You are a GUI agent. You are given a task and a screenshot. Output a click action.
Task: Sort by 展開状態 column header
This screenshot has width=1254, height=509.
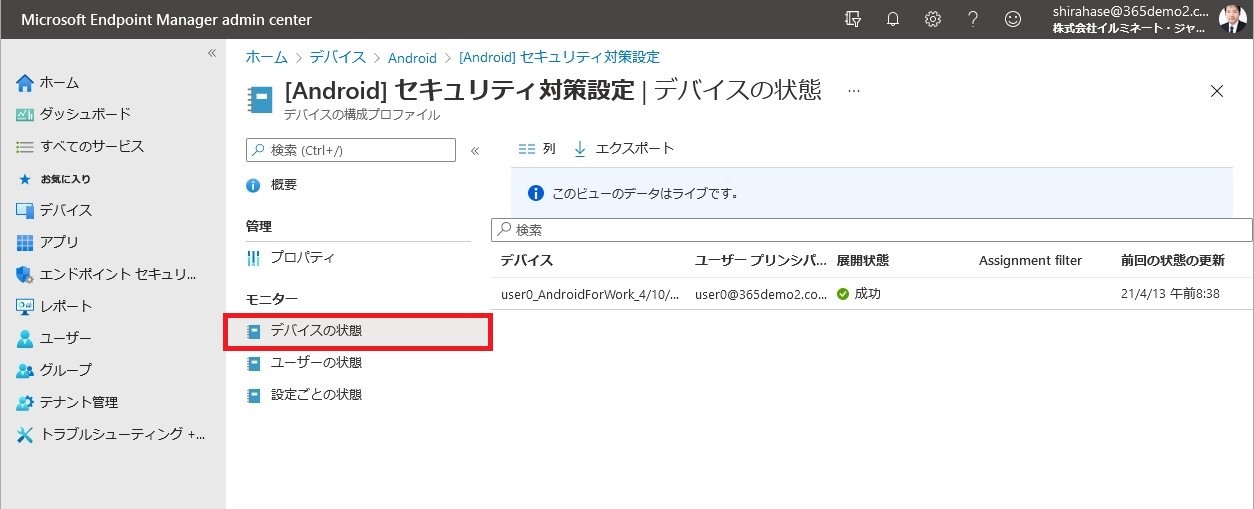pos(863,260)
